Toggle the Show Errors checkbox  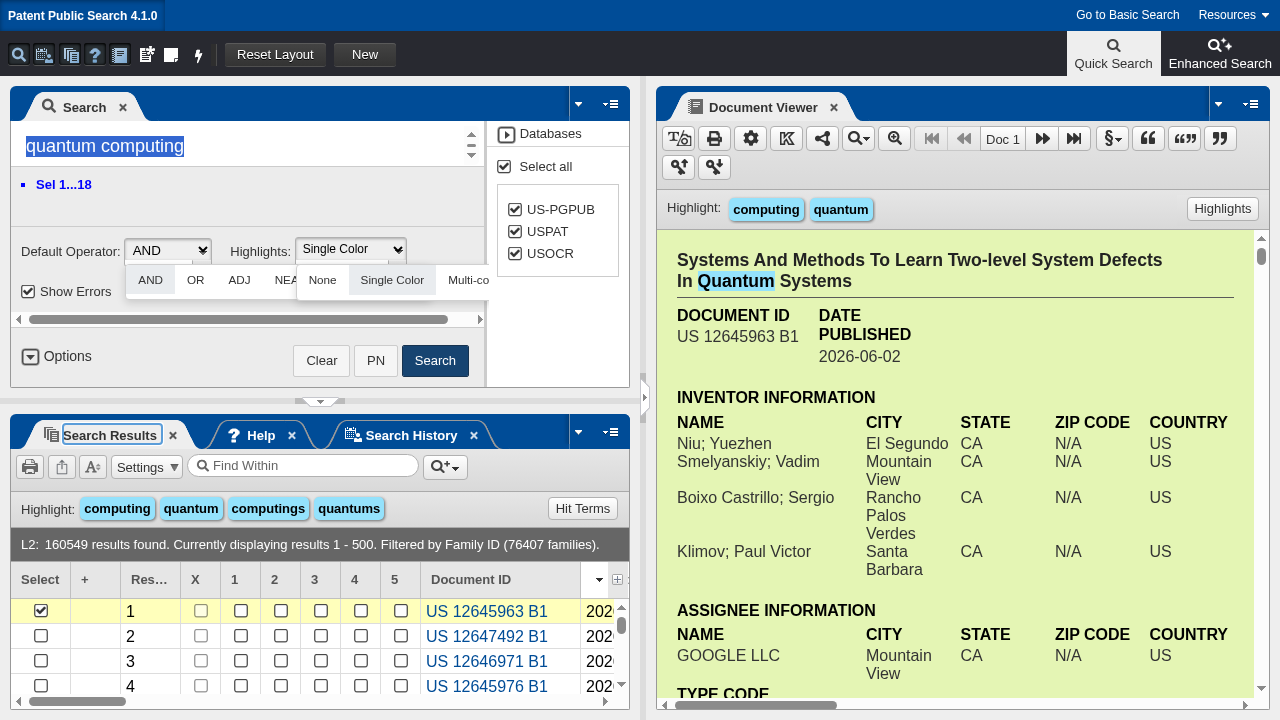tap(28, 291)
